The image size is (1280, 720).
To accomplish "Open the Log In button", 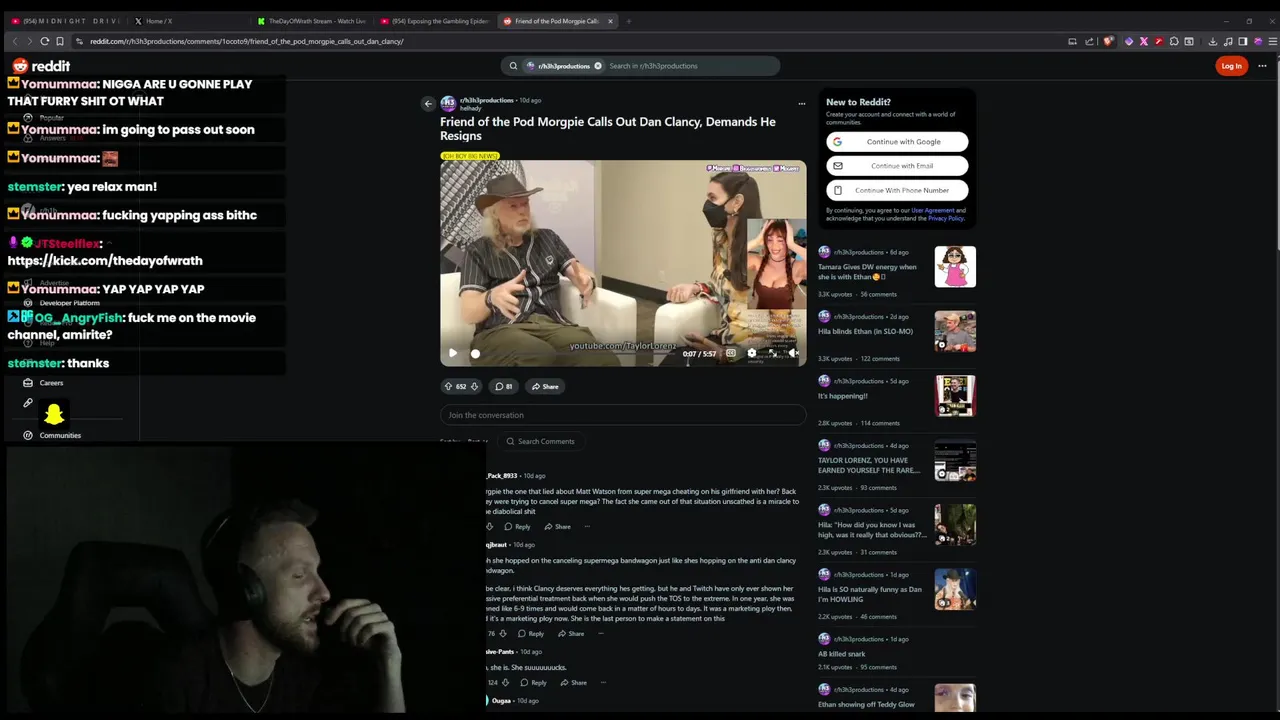I will click(x=1231, y=66).
